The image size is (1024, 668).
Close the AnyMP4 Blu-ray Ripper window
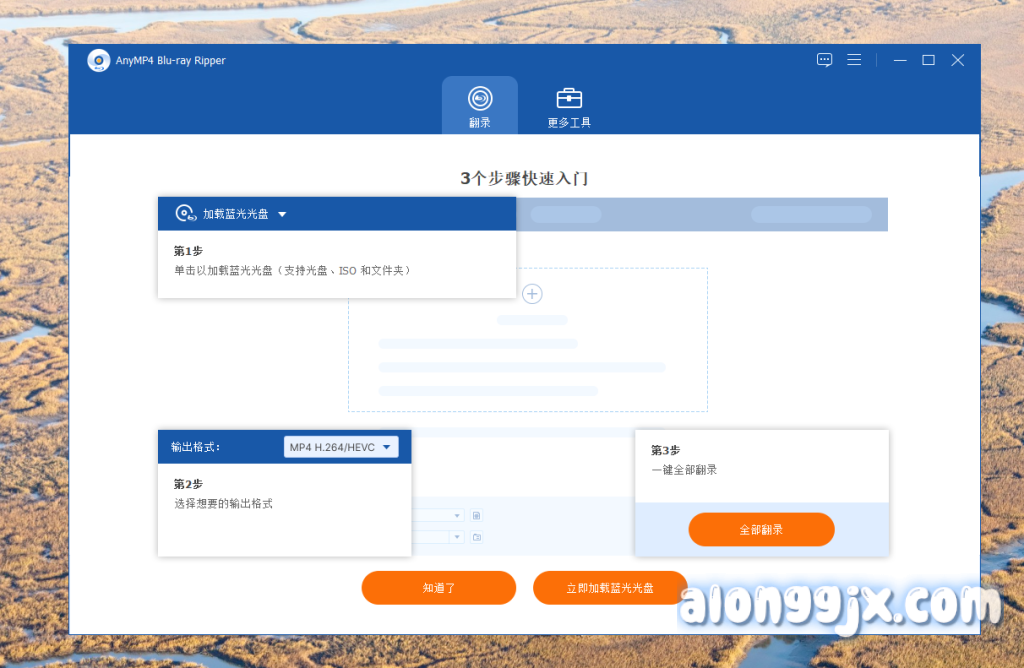[x=957, y=60]
